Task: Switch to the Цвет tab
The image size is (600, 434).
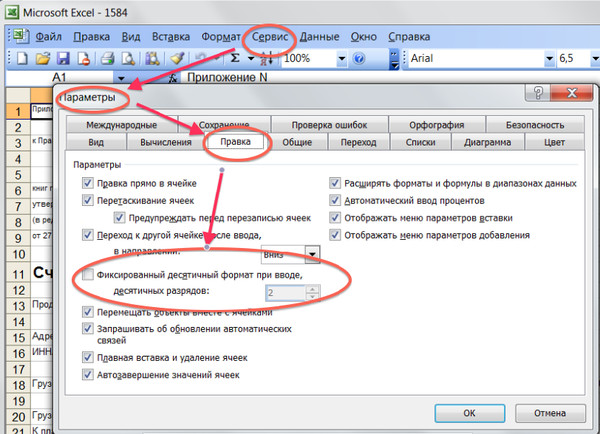Action: tap(554, 142)
